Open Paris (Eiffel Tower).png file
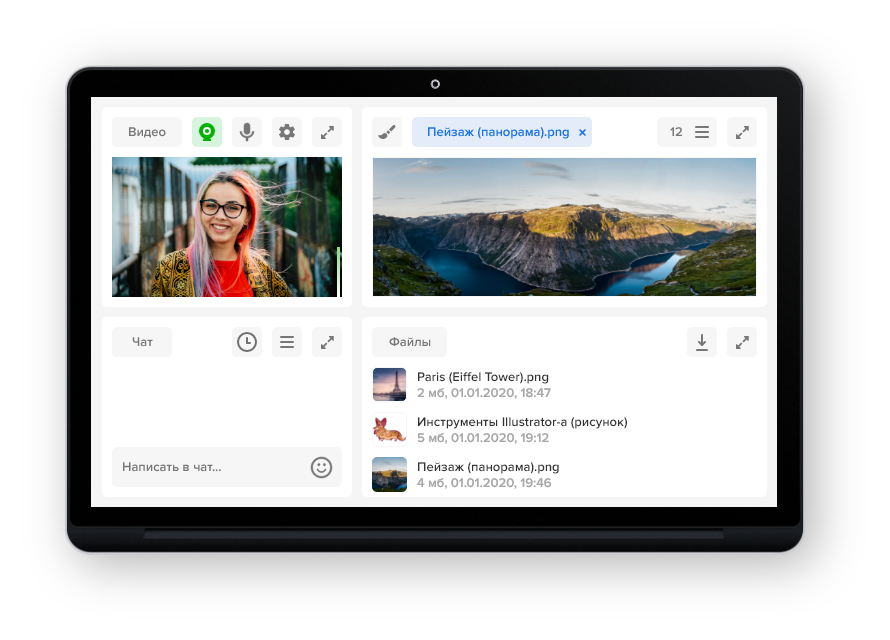The width and height of the screenshot is (890, 640). pos(483,377)
